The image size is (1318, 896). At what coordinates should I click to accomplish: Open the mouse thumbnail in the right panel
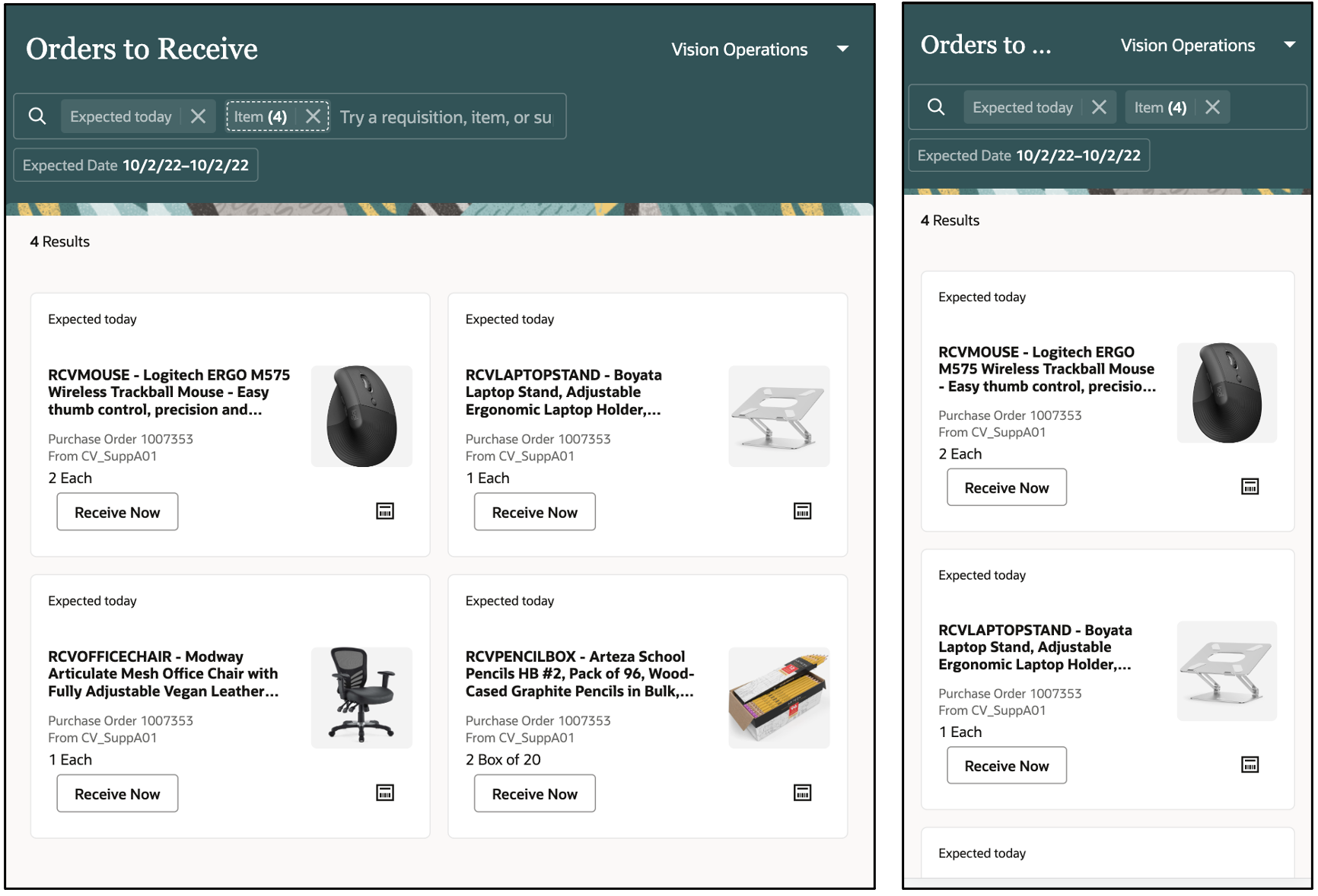point(1227,393)
